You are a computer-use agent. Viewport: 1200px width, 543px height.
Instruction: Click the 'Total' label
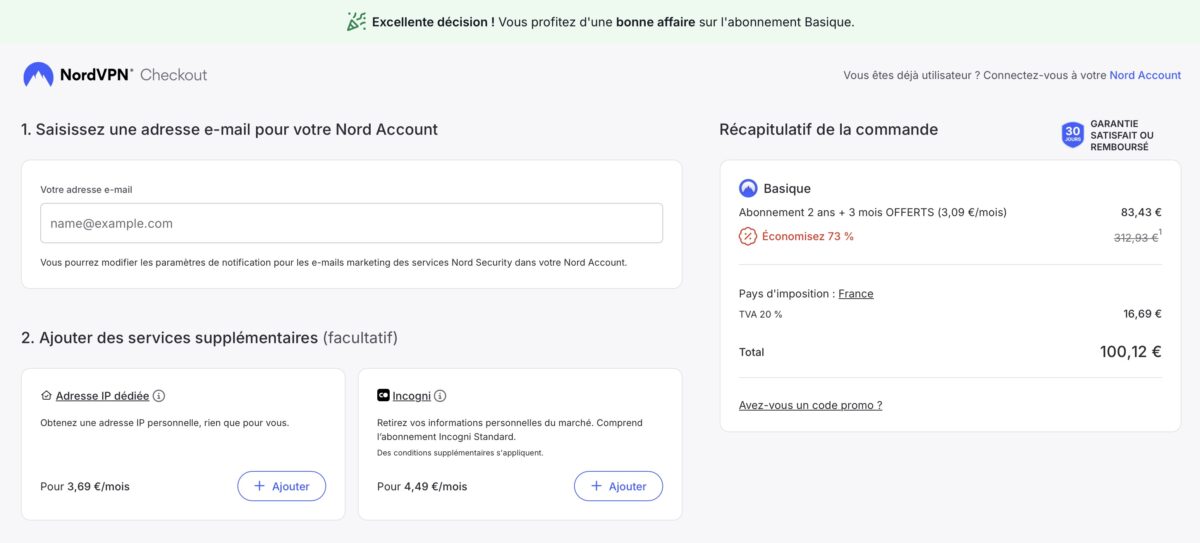(x=751, y=352)
